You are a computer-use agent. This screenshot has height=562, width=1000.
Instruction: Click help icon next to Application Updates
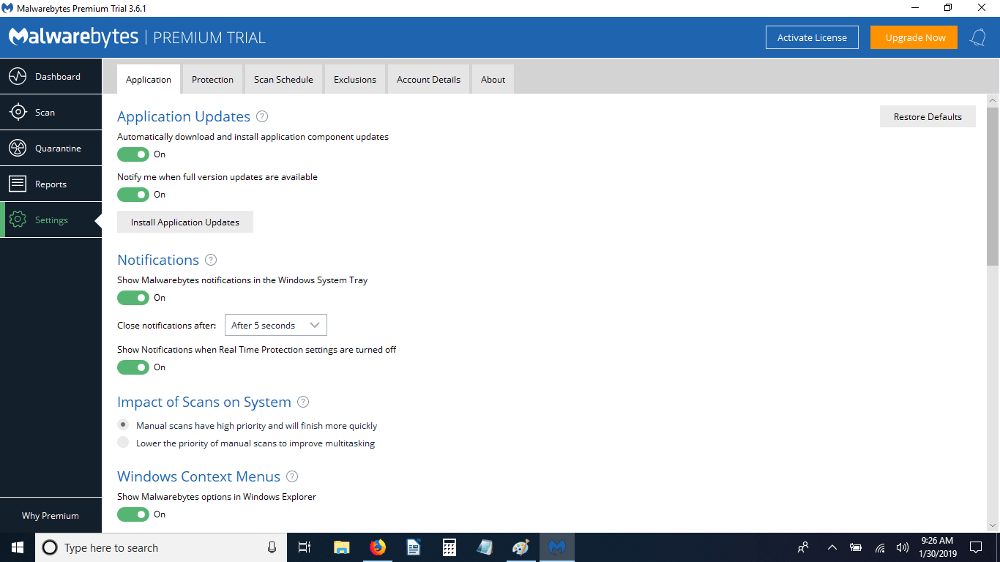[262, 116]
